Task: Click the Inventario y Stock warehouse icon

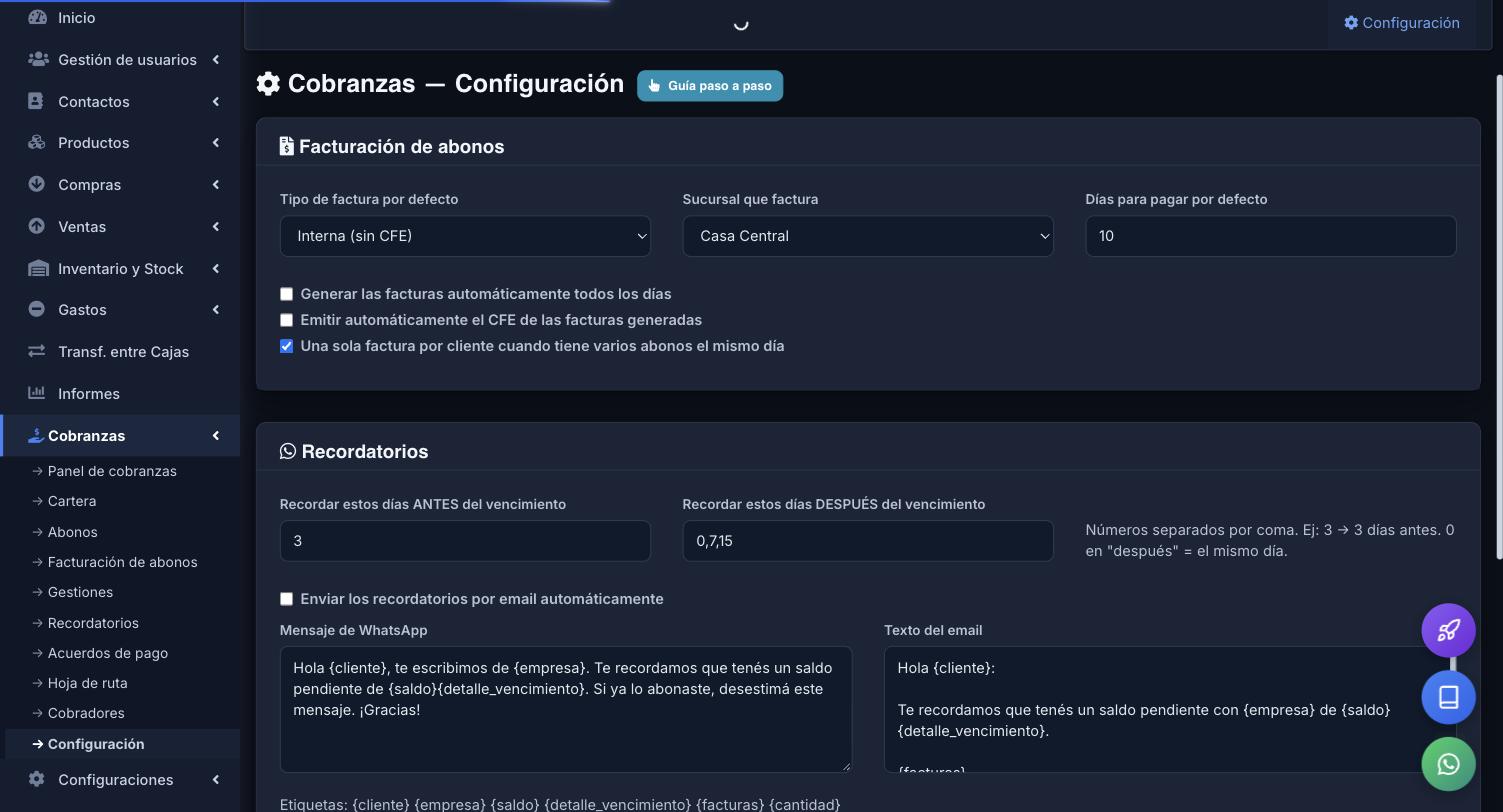Action: point(38,268)
